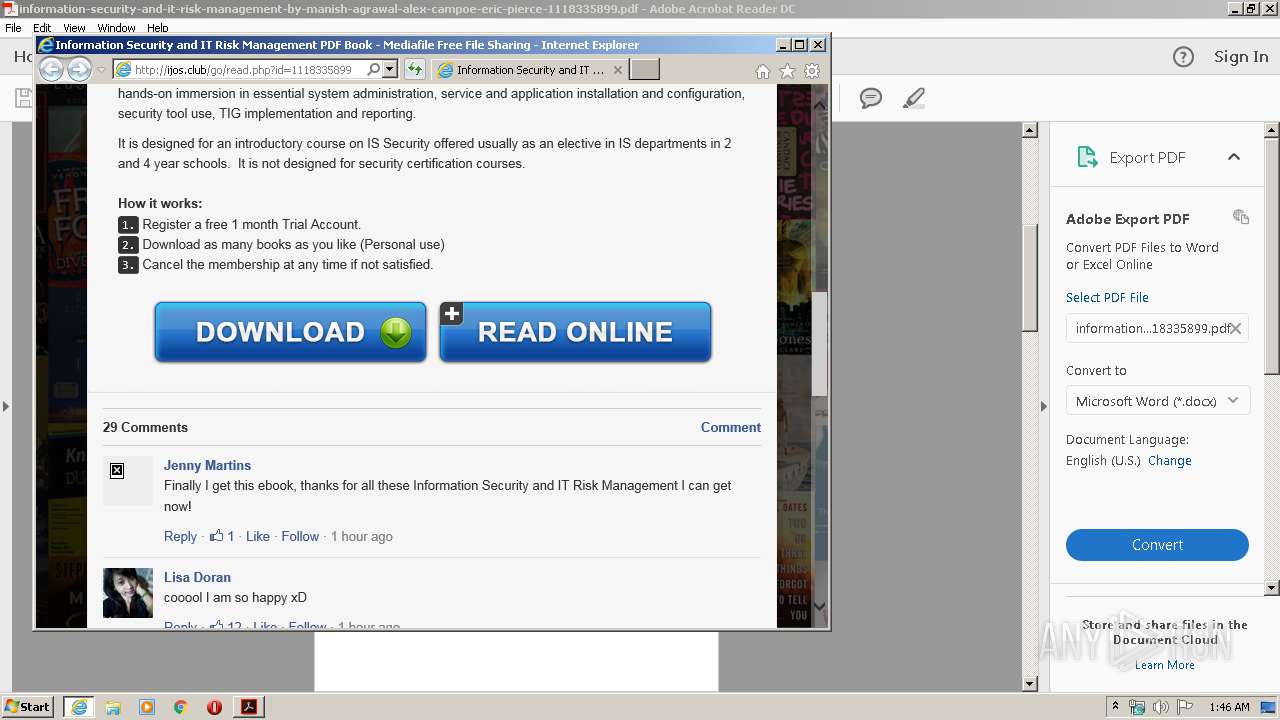Open the IE address bar dropdown arrow
1280x720 pixels.
[x=390, y=70]
